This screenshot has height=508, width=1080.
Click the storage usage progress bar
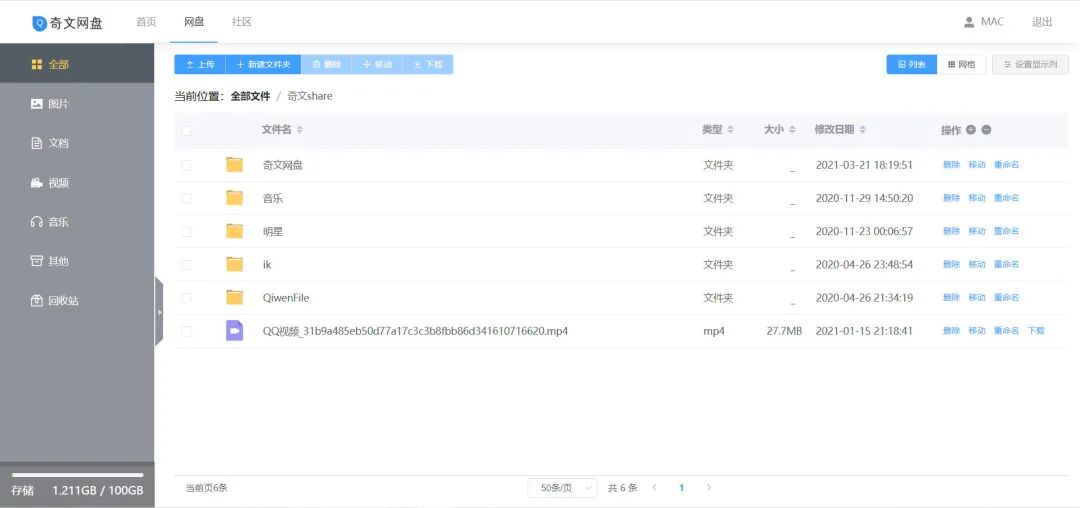click(77, 475)
